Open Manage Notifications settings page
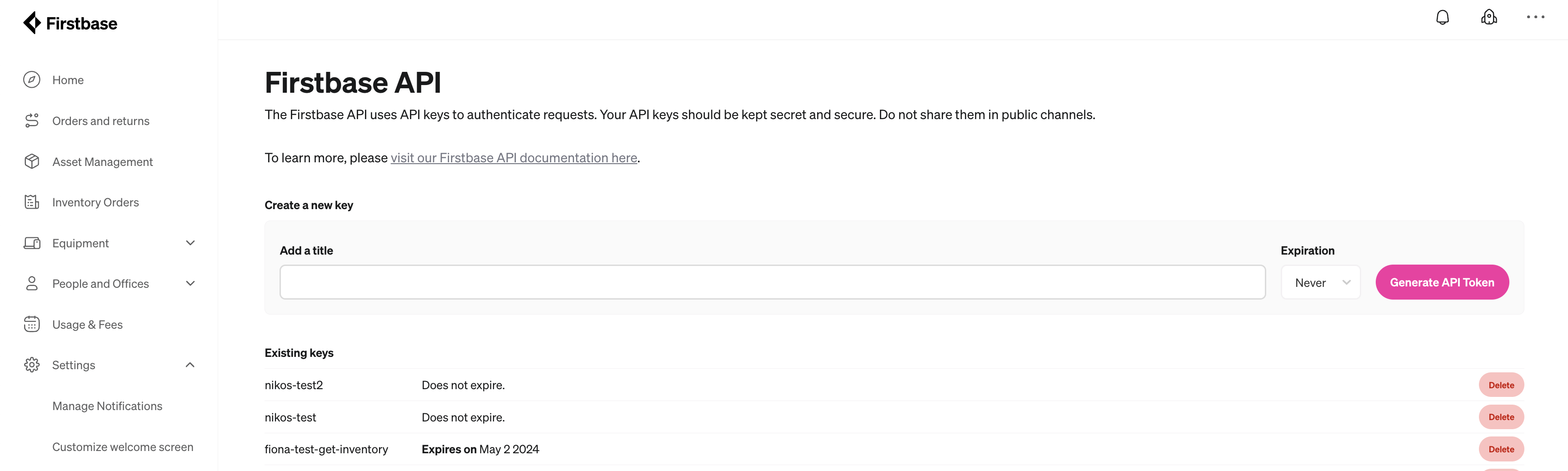This screenshot has height=471, width=1568. (107, 406)
